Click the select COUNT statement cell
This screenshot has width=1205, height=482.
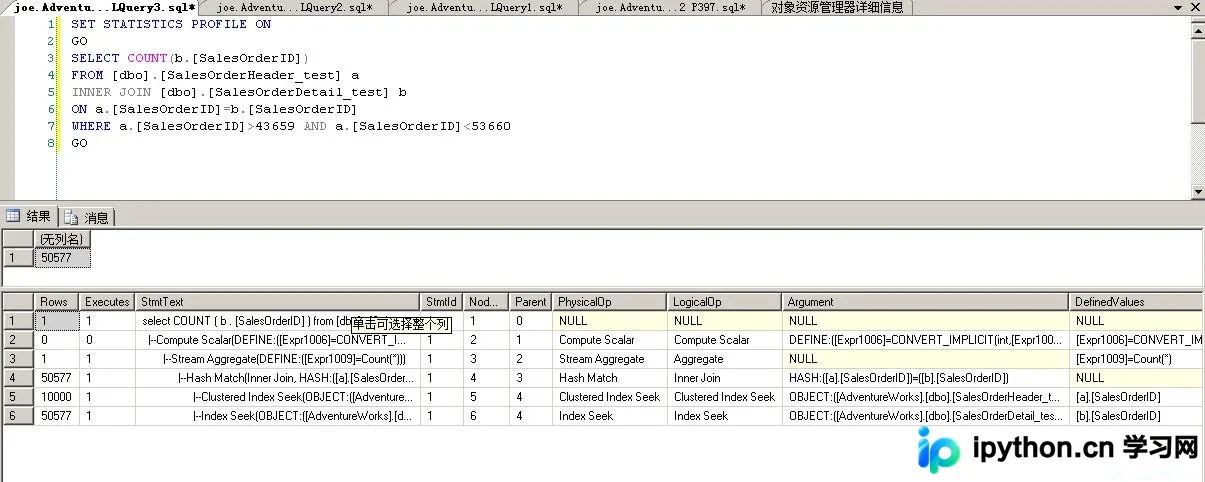click(277, 321)
